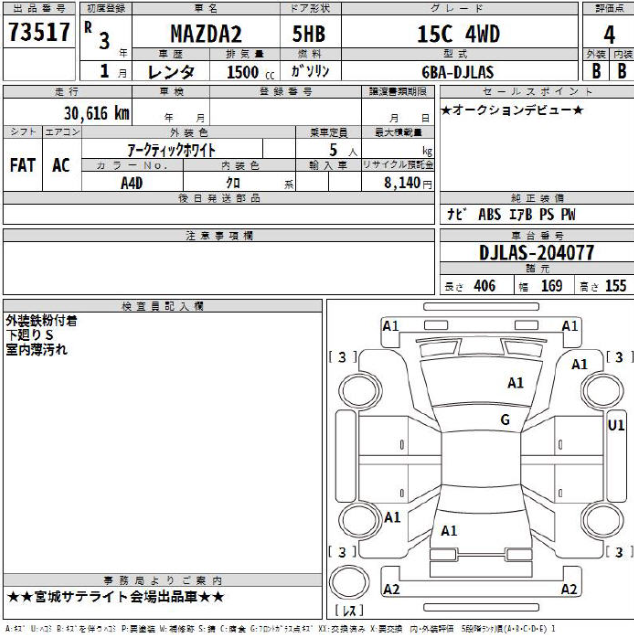Click the A1 mark at the front bumper's left corner
Image resolution: width=634 pixels, height=635 pixels.
tap(390, 326)
